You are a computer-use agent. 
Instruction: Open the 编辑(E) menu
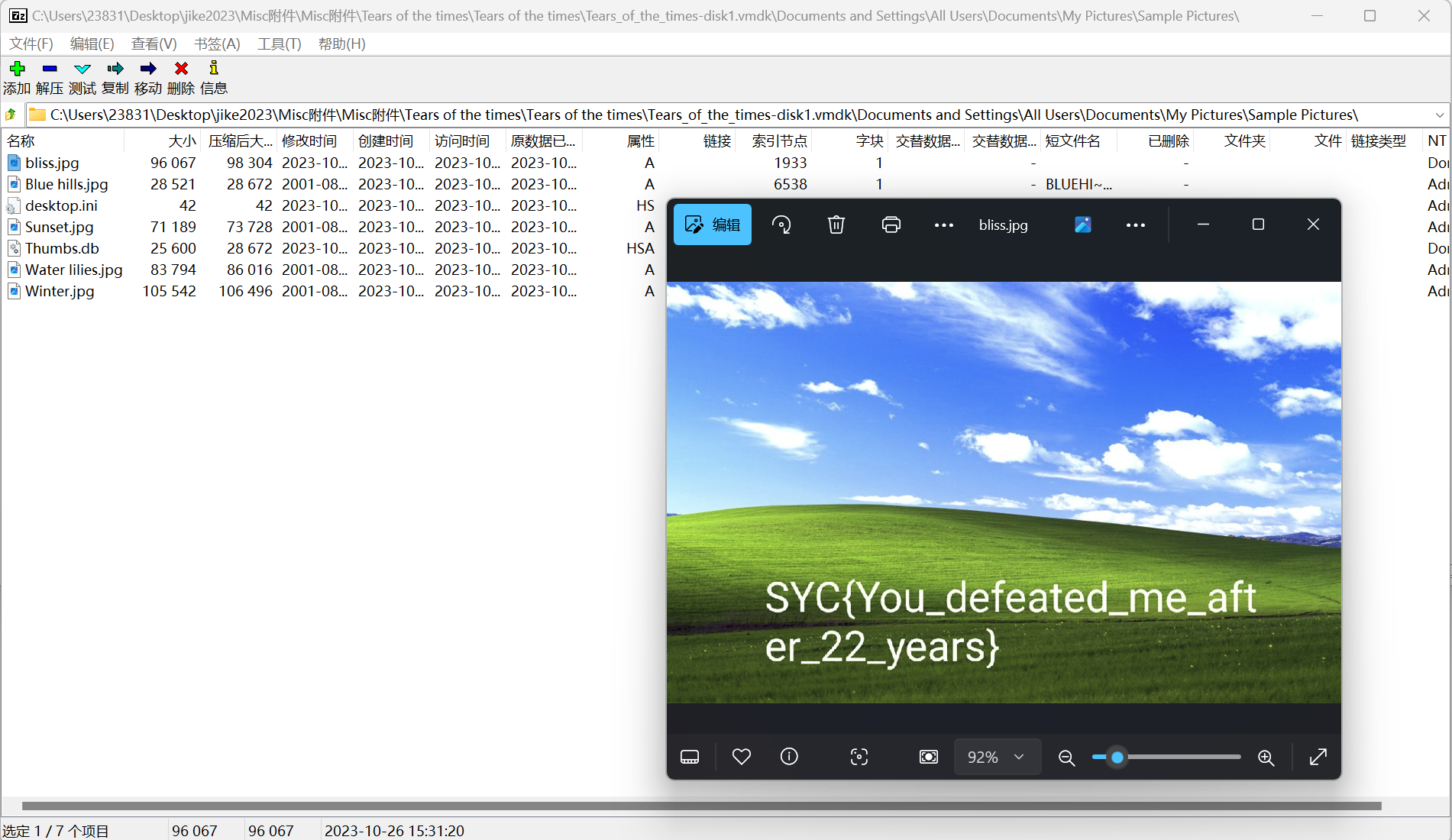[x=92, y=44]
